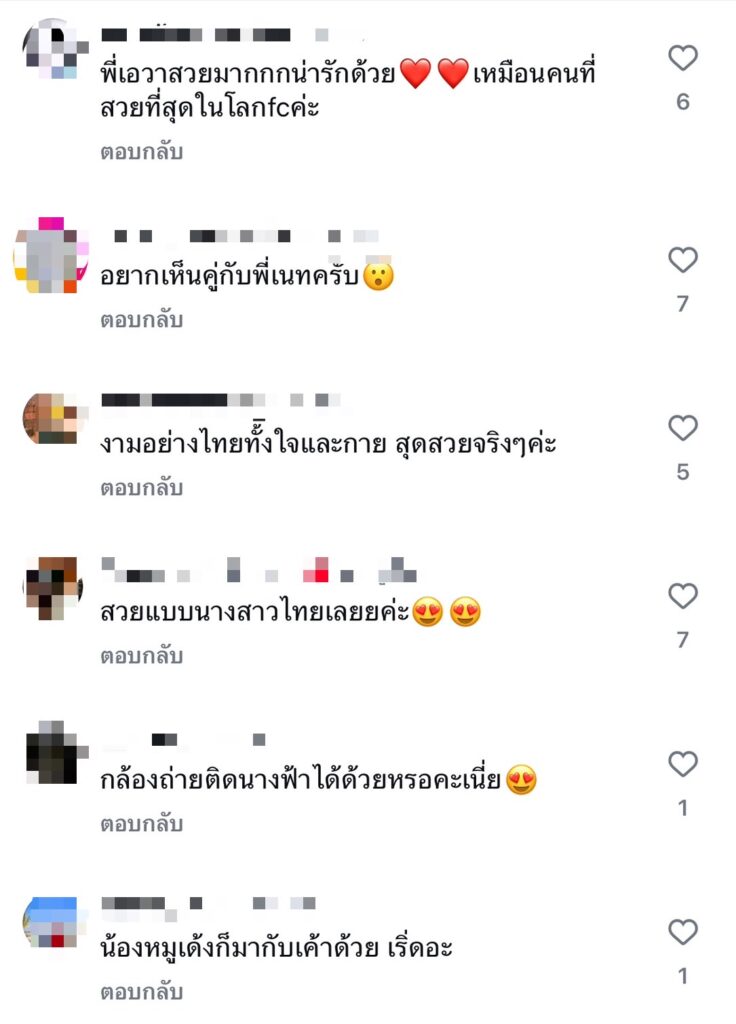The height and width of the screenshot is (1024, 736).
Task: Reply (ตอบกลับ) to น้องหมูเด้ง comment
Action: coord(142,992)
